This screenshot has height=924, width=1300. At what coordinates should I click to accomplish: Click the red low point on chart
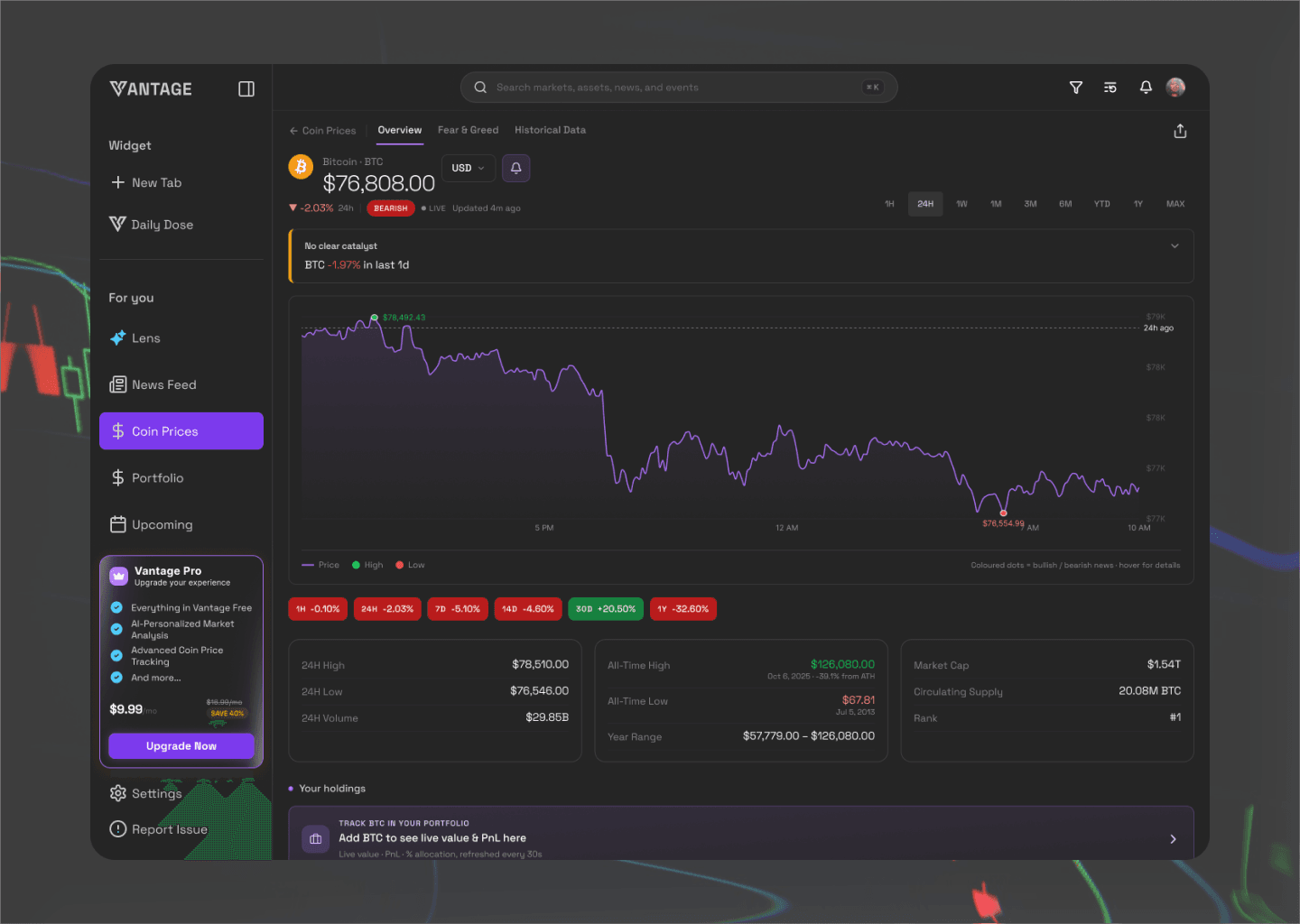pyautogui.click(x=1003, y=513)
